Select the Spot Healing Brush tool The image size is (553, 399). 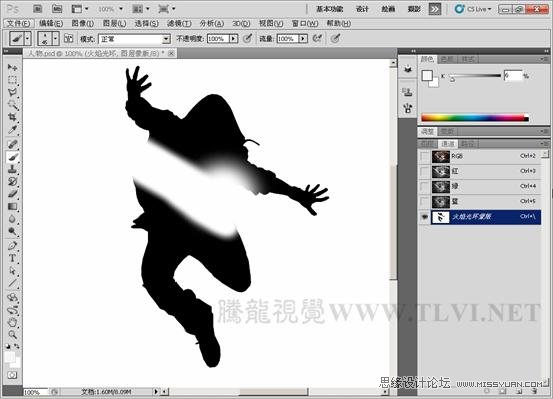(12, 144)
